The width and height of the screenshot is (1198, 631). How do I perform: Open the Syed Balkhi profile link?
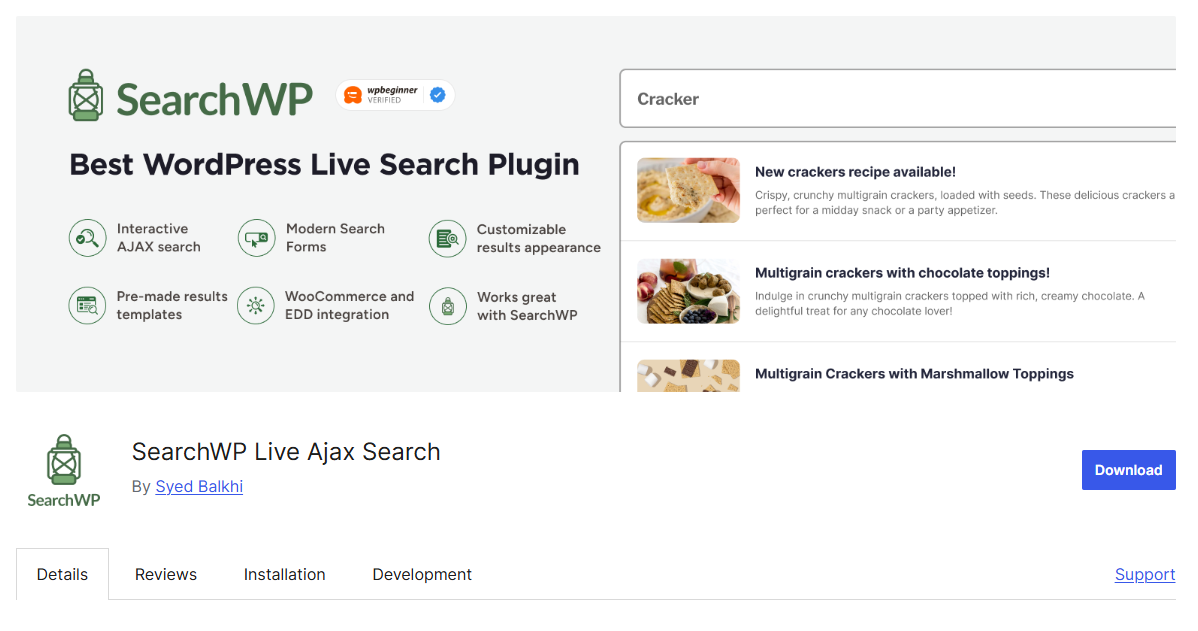coord(198,486)
